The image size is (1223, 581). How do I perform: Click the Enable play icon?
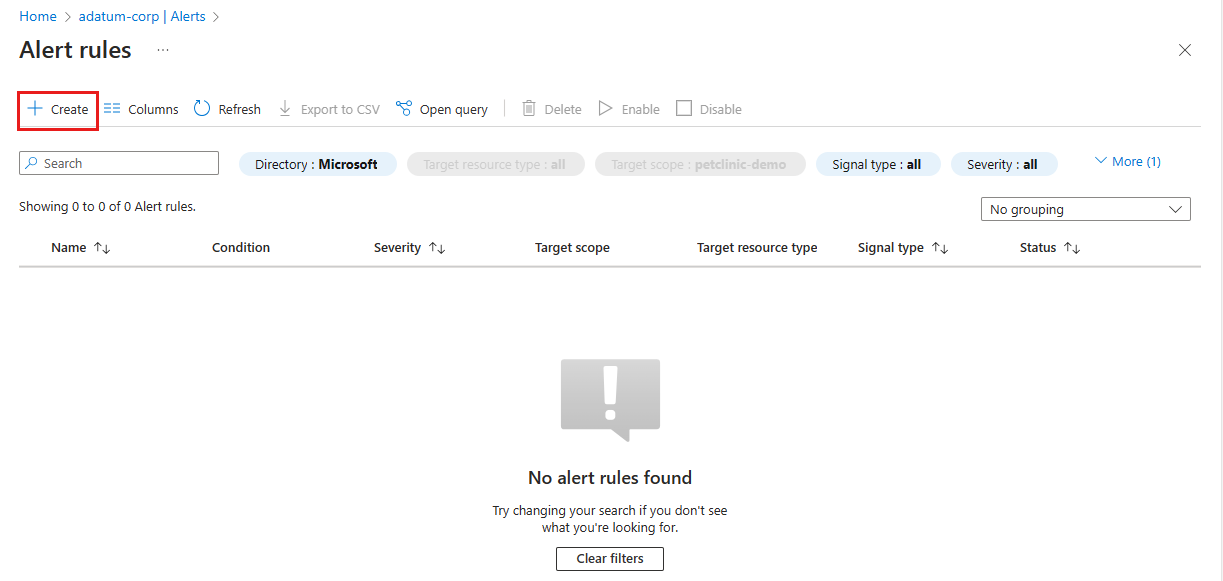click(x=605, y=109)
